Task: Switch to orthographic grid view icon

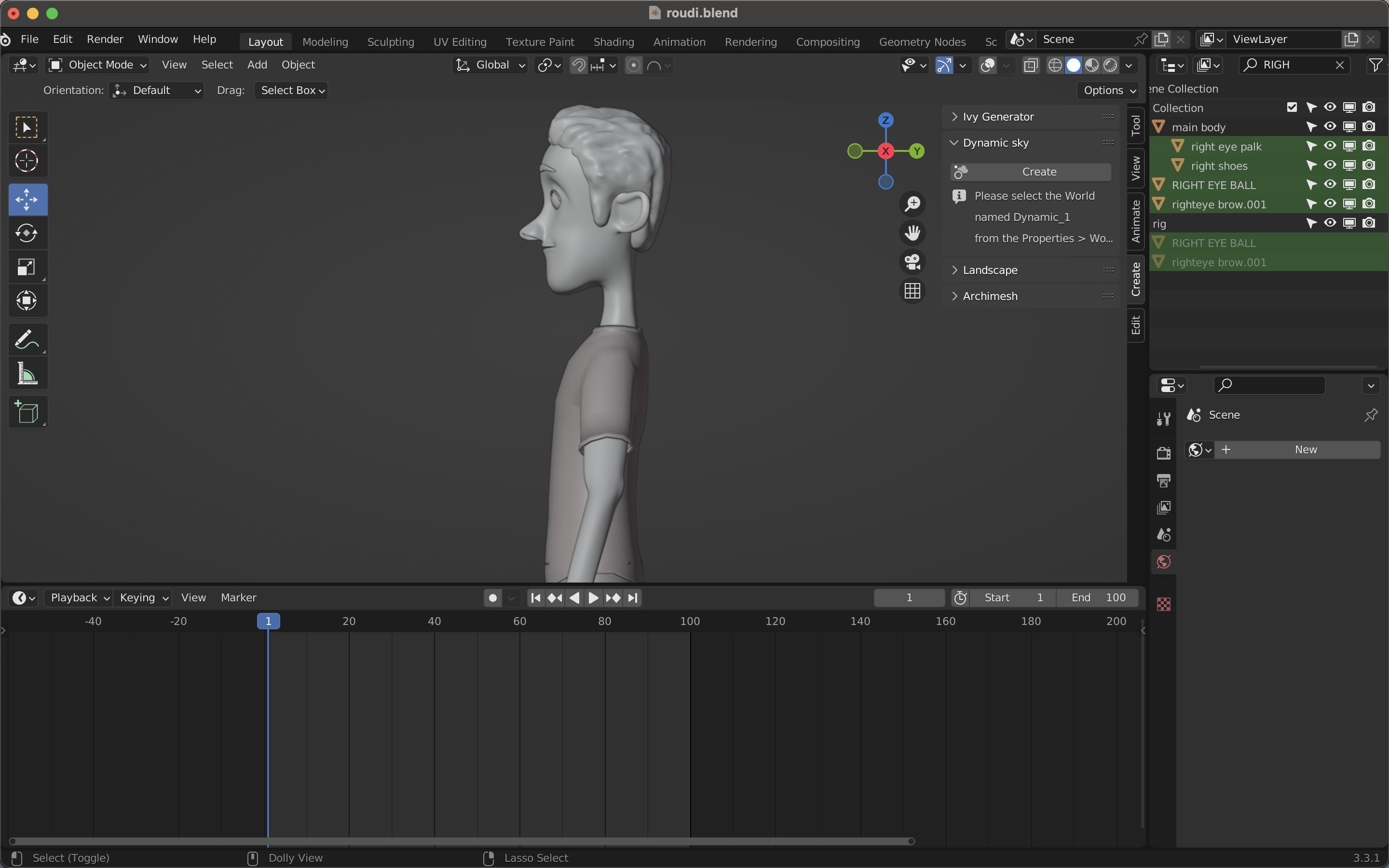Action: click(x=912, y=291)
